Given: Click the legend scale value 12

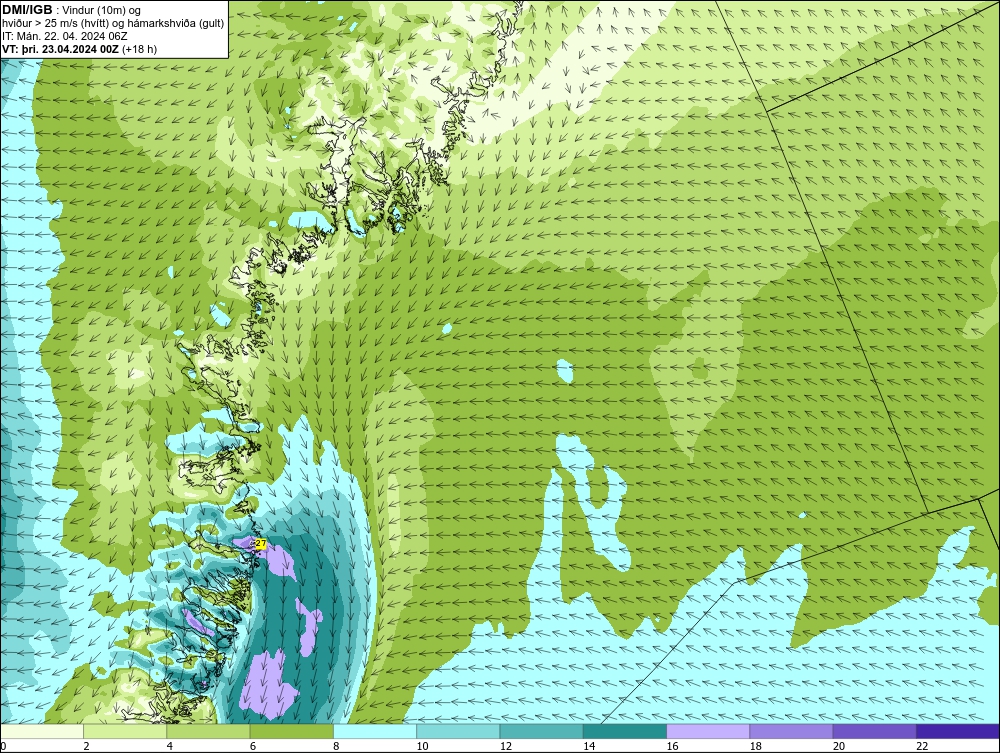Looking at the screenshot, I should 506,746.
